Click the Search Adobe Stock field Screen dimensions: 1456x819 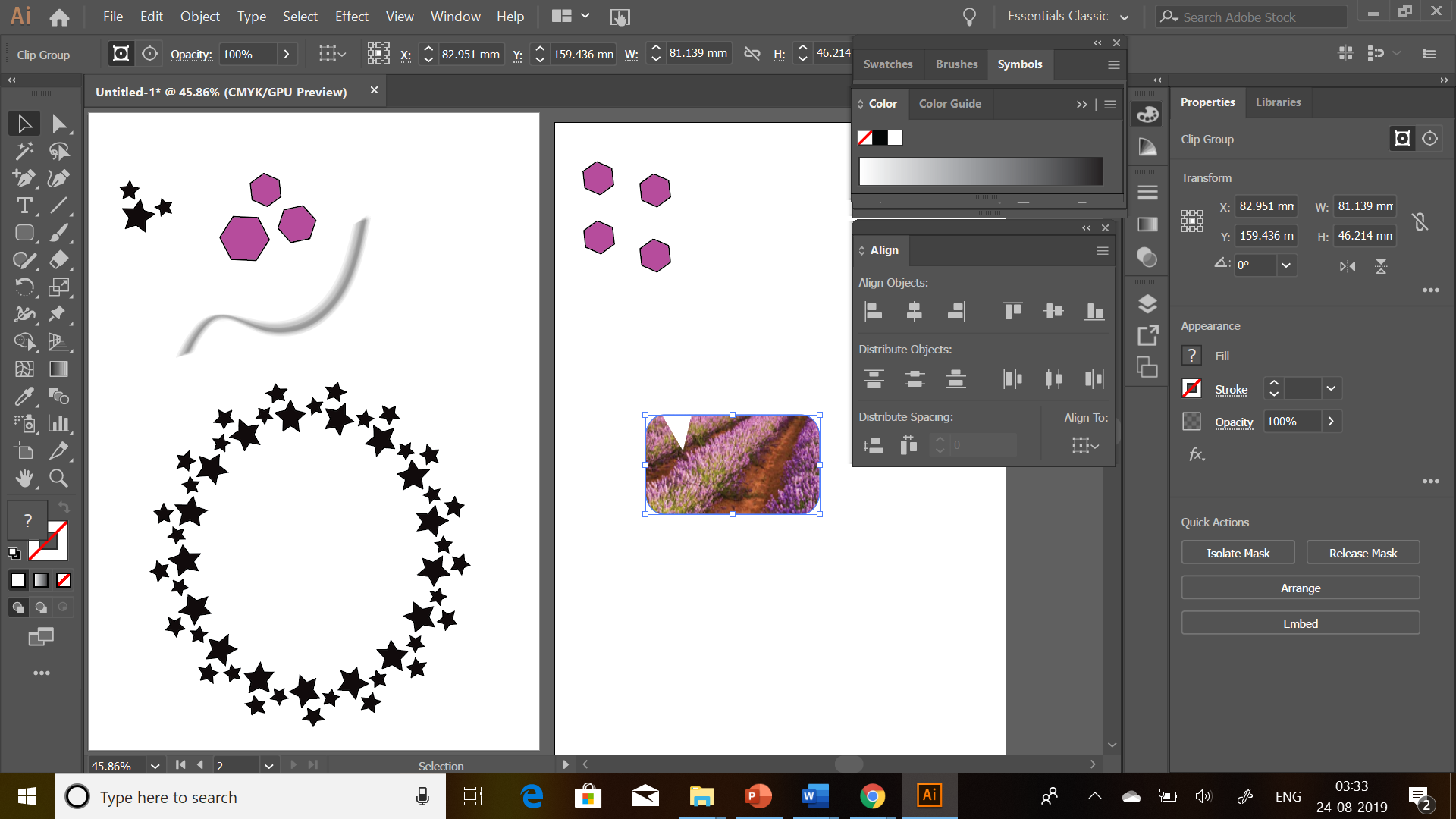(x=1251, y=17)
